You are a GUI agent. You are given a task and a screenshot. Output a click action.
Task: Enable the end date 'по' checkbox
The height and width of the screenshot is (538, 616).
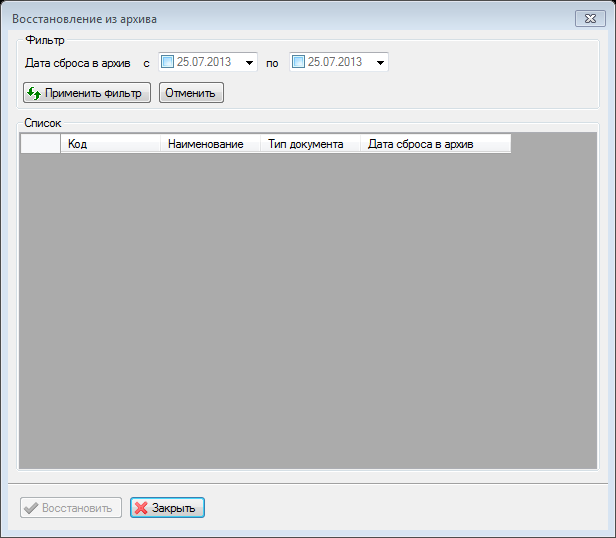298,62
